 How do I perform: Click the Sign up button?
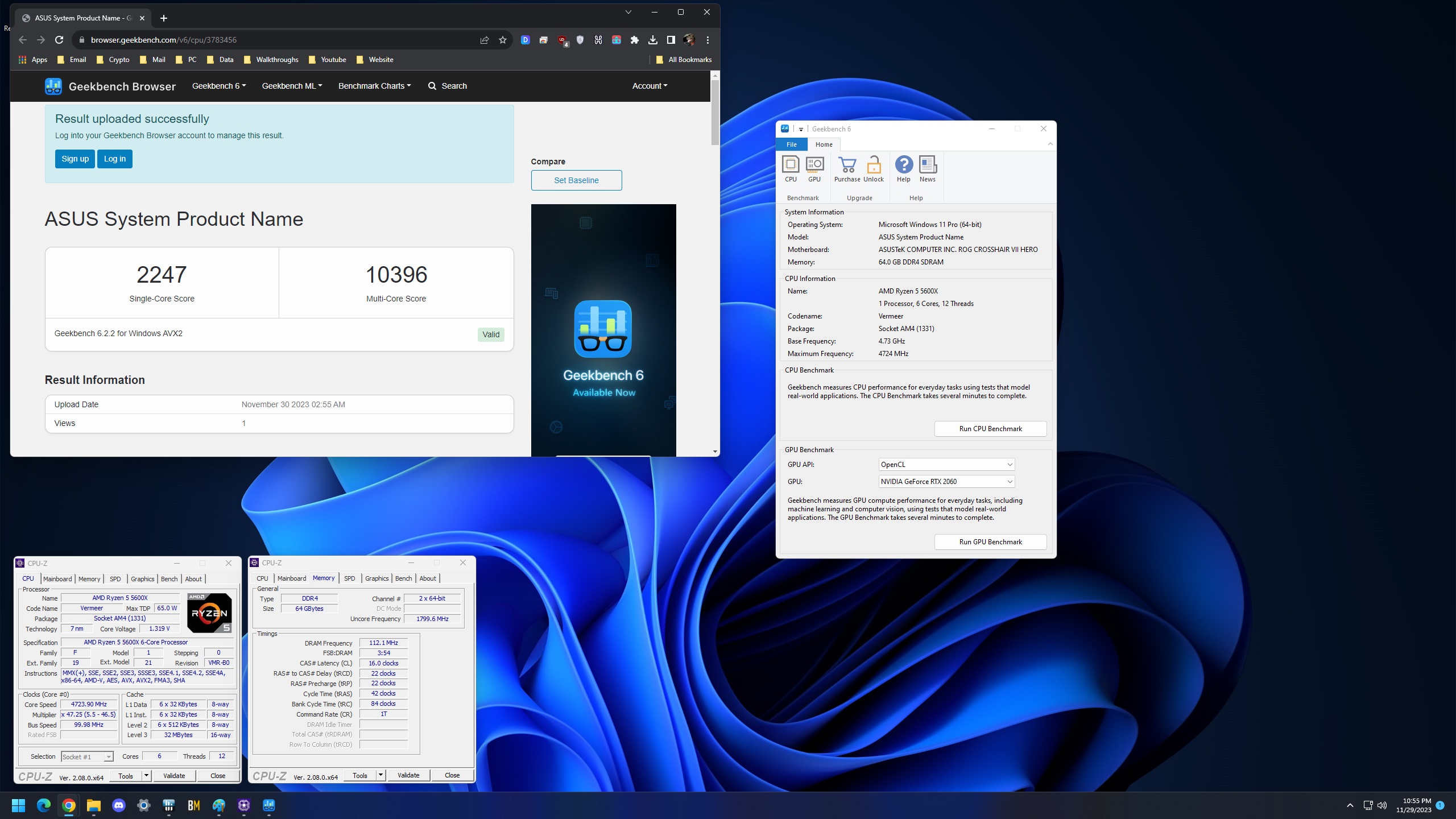[x=75, y=159]
